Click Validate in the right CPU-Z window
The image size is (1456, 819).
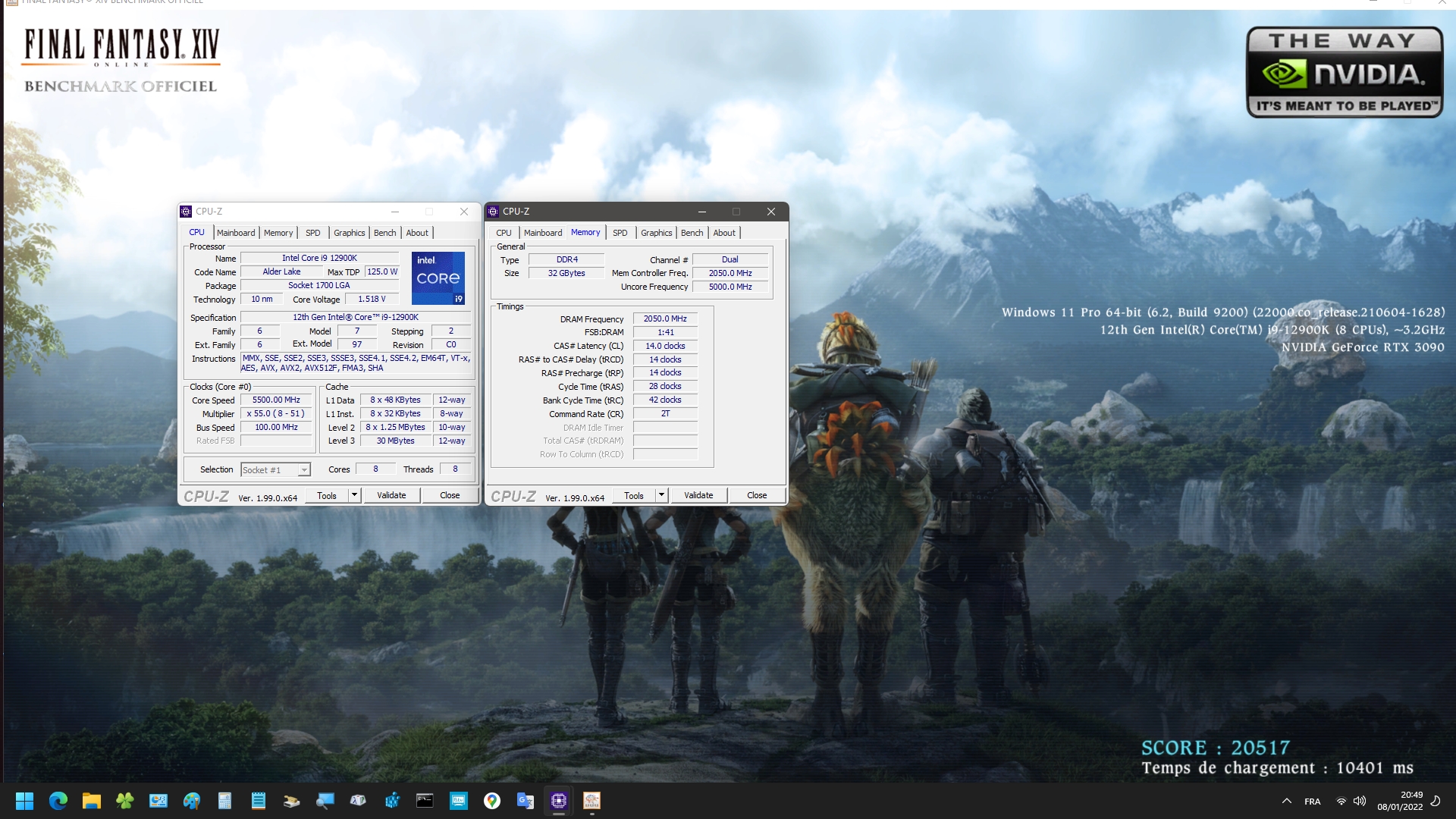click(698, 495)
